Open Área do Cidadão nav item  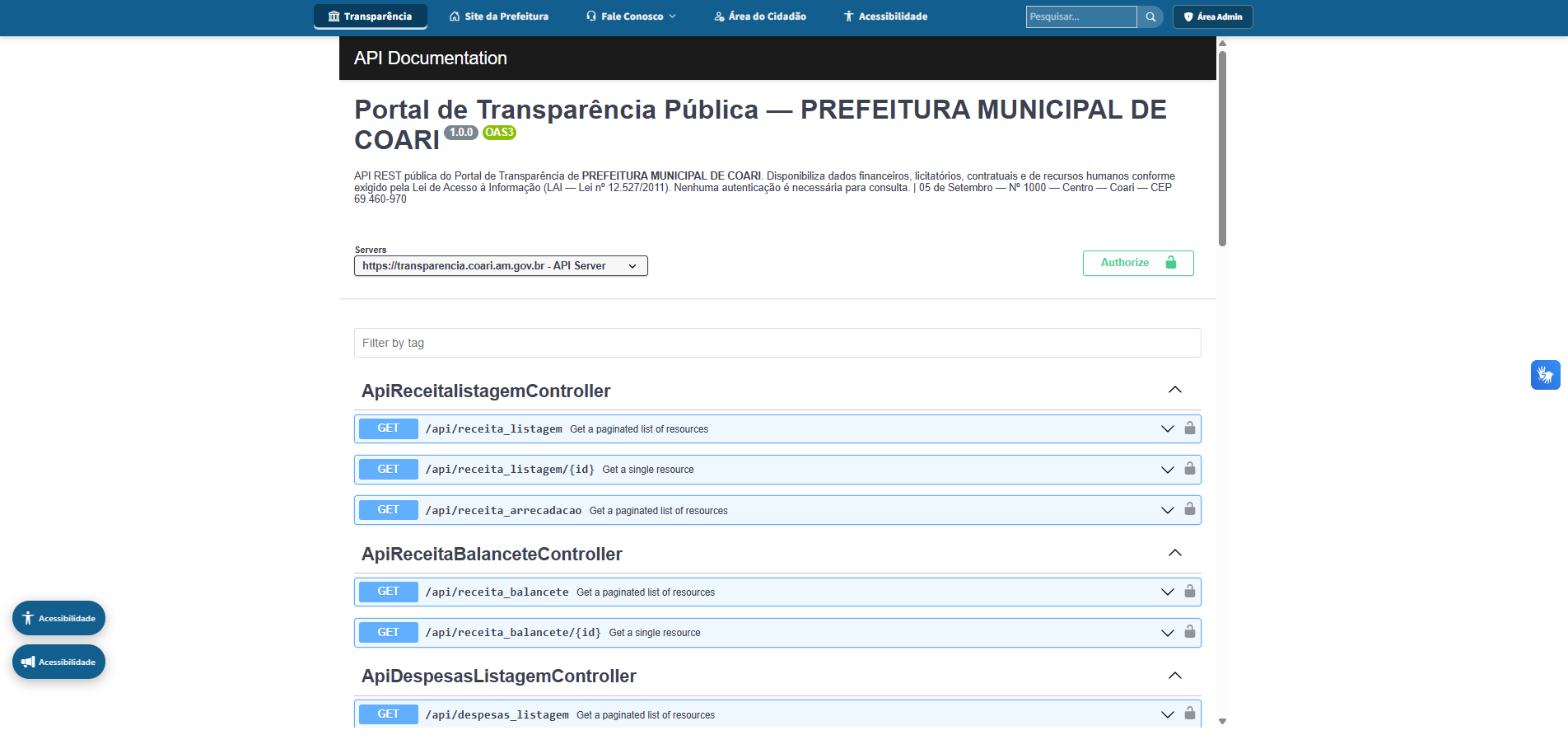(760, 16)
